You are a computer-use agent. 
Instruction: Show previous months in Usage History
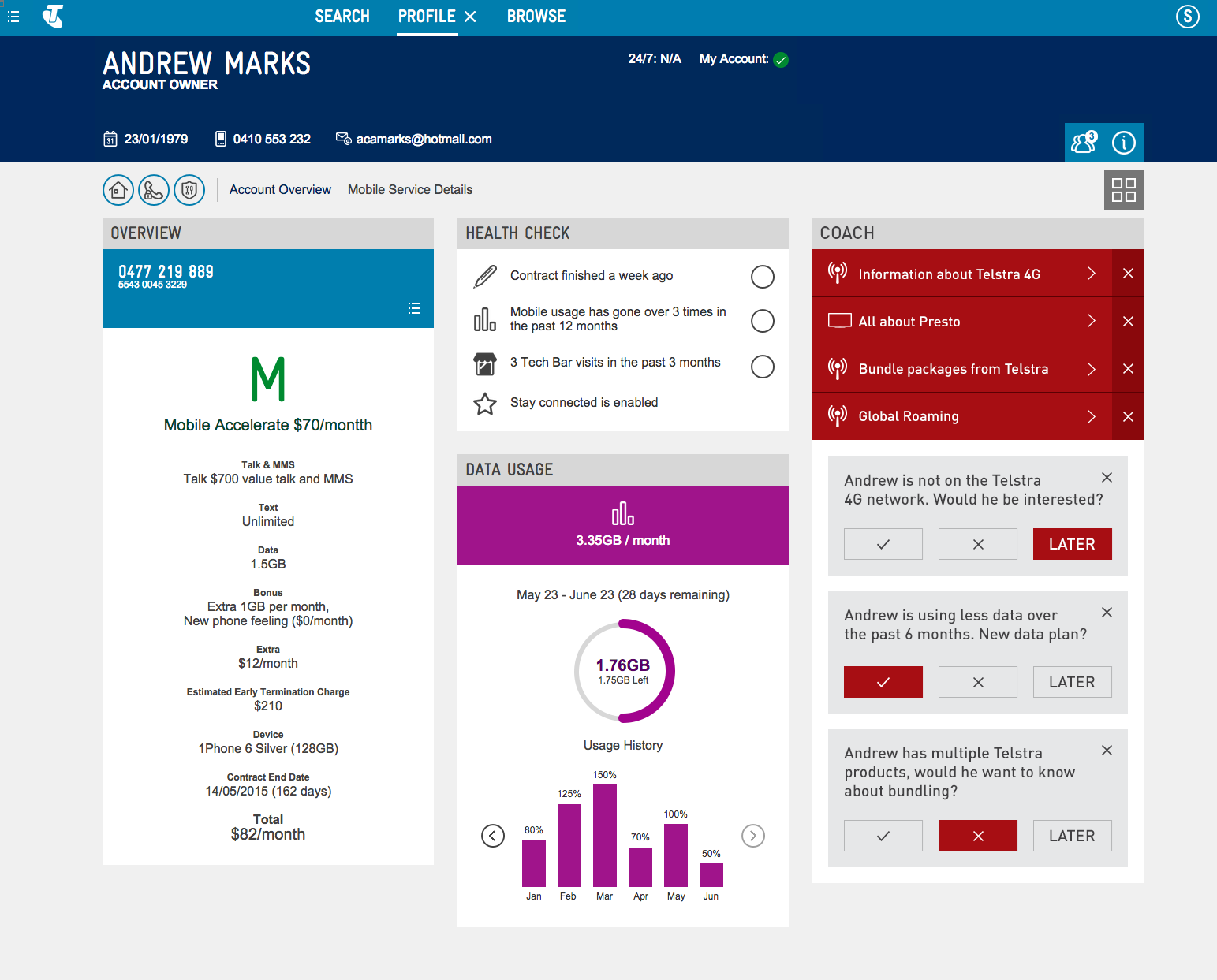click(x=493, y=836)
